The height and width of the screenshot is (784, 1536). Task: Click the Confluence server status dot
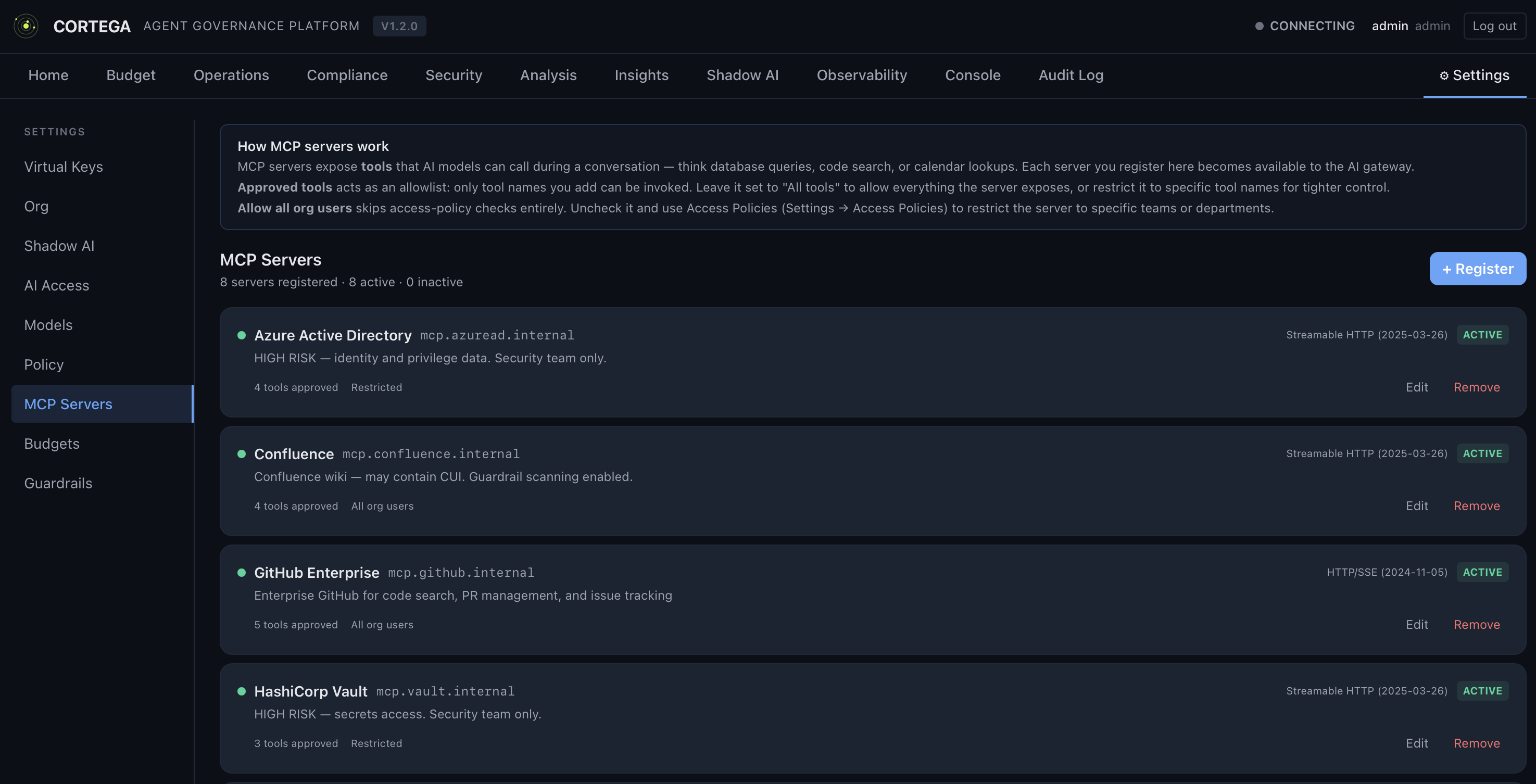point(242,454)
